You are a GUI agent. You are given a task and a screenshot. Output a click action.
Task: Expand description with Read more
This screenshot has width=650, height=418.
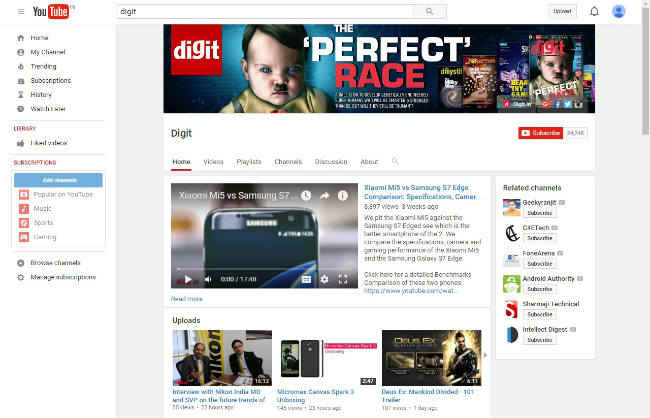pos(187,299)
